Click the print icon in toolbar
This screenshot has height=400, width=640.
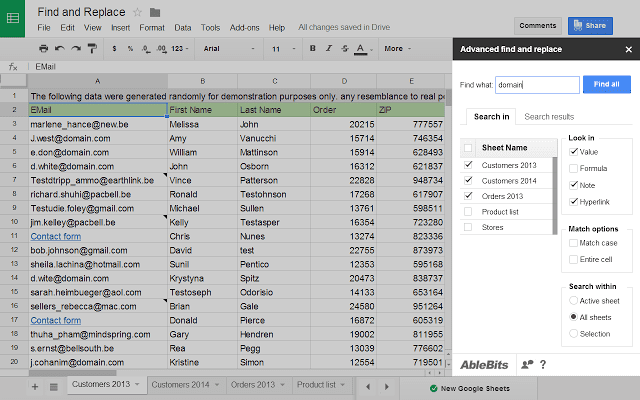(x=43, y=48)
